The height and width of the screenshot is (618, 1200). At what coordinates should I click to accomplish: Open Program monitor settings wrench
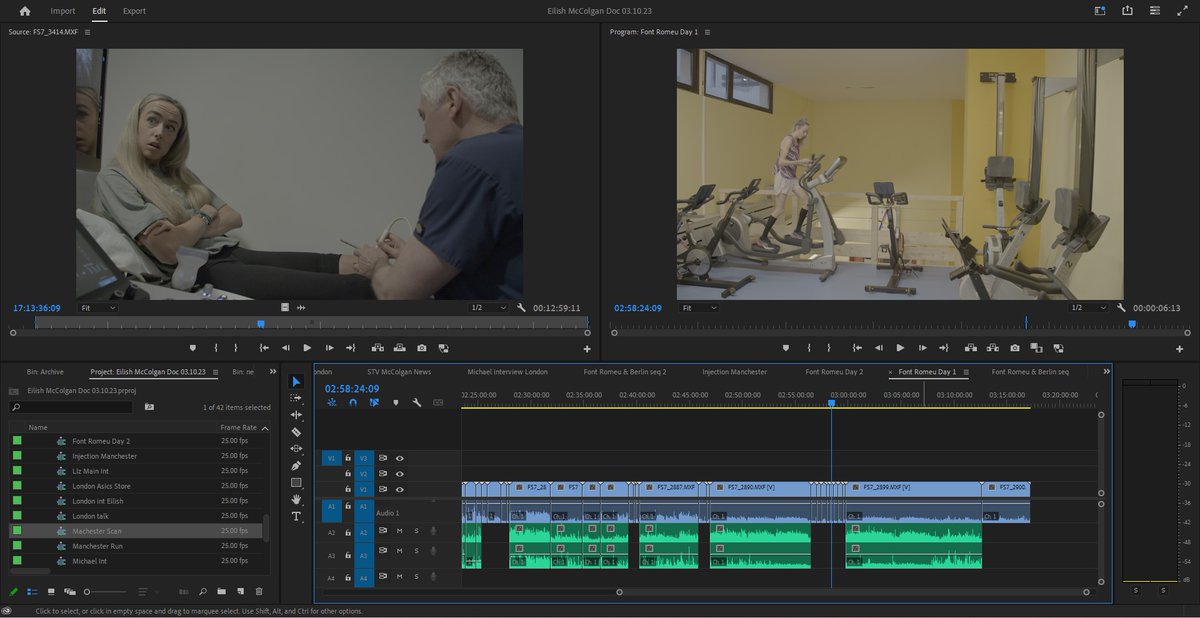tap(1121, 308)
